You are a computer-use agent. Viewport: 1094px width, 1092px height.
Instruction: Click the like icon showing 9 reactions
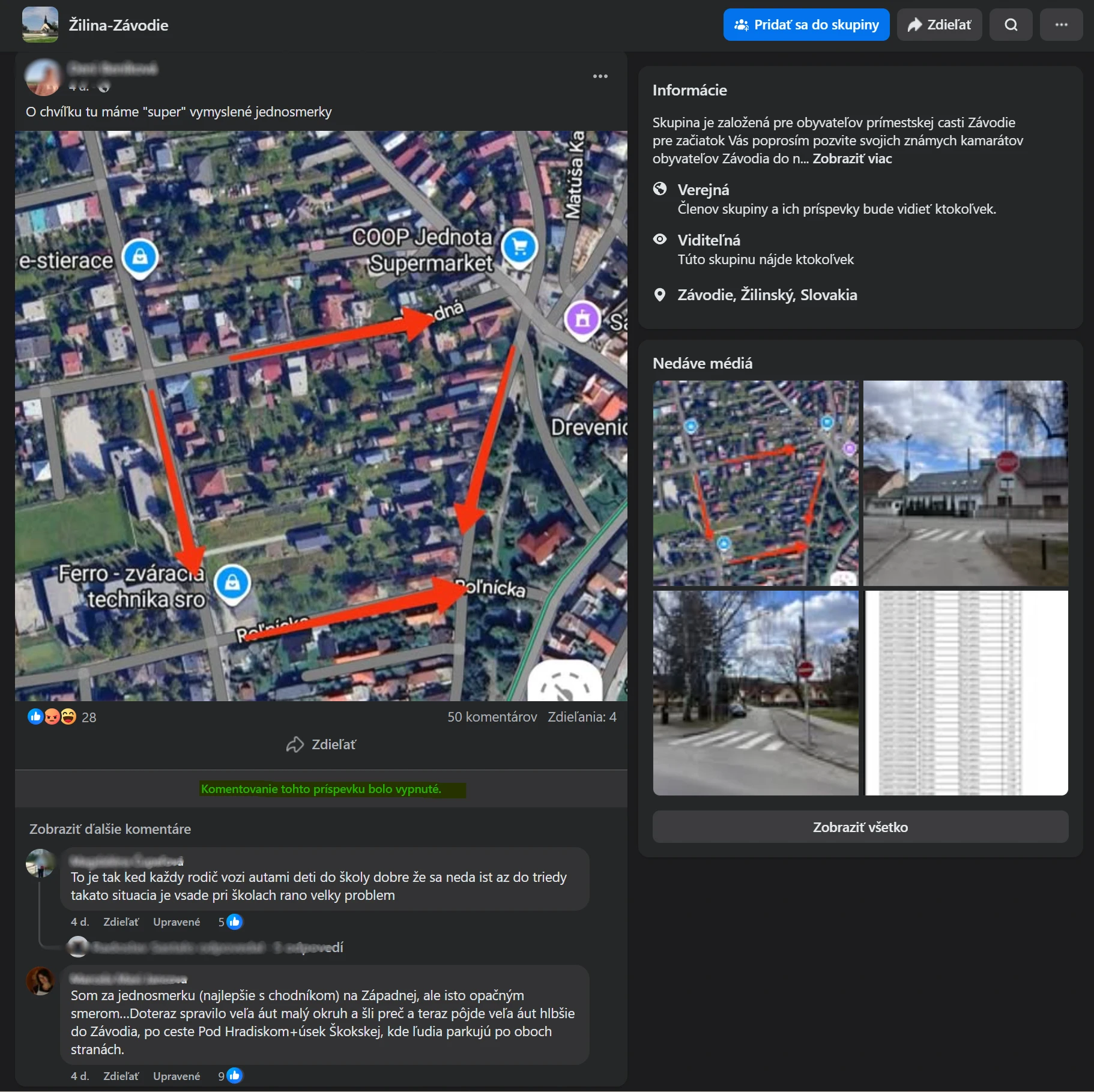[235, 1076]
